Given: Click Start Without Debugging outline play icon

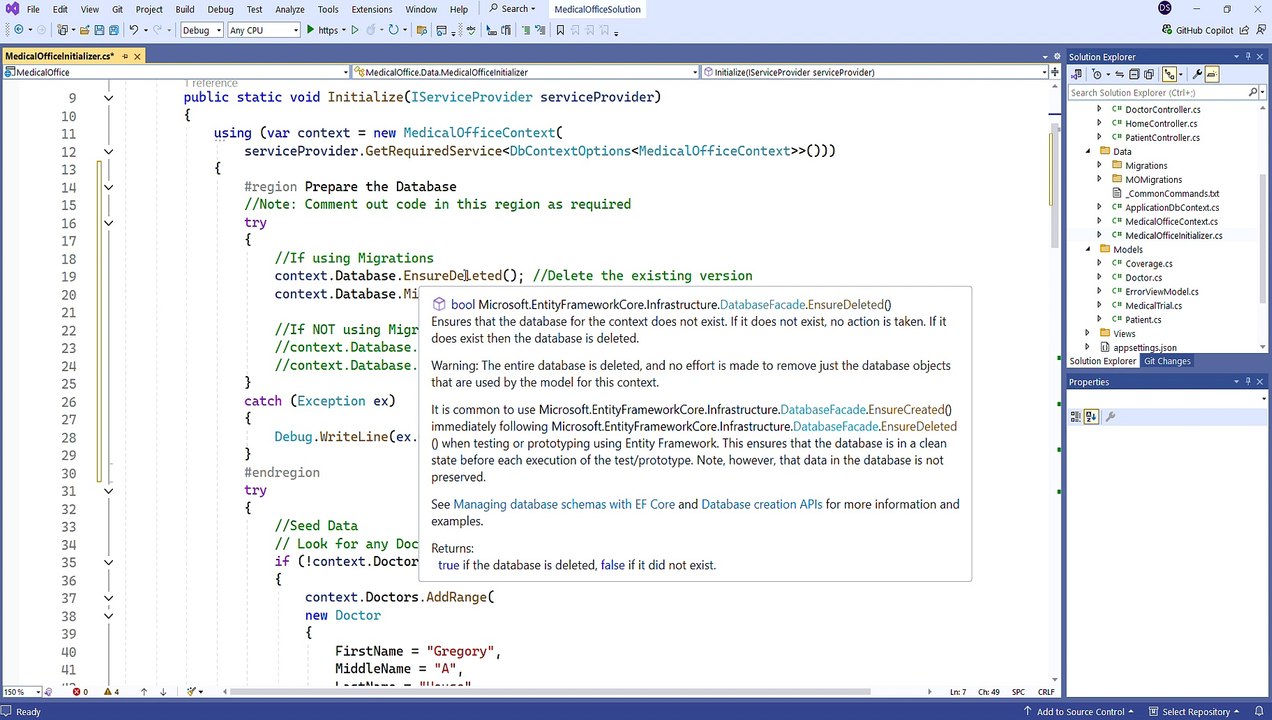Looking at the screenshot, I should tap(355, 30).
